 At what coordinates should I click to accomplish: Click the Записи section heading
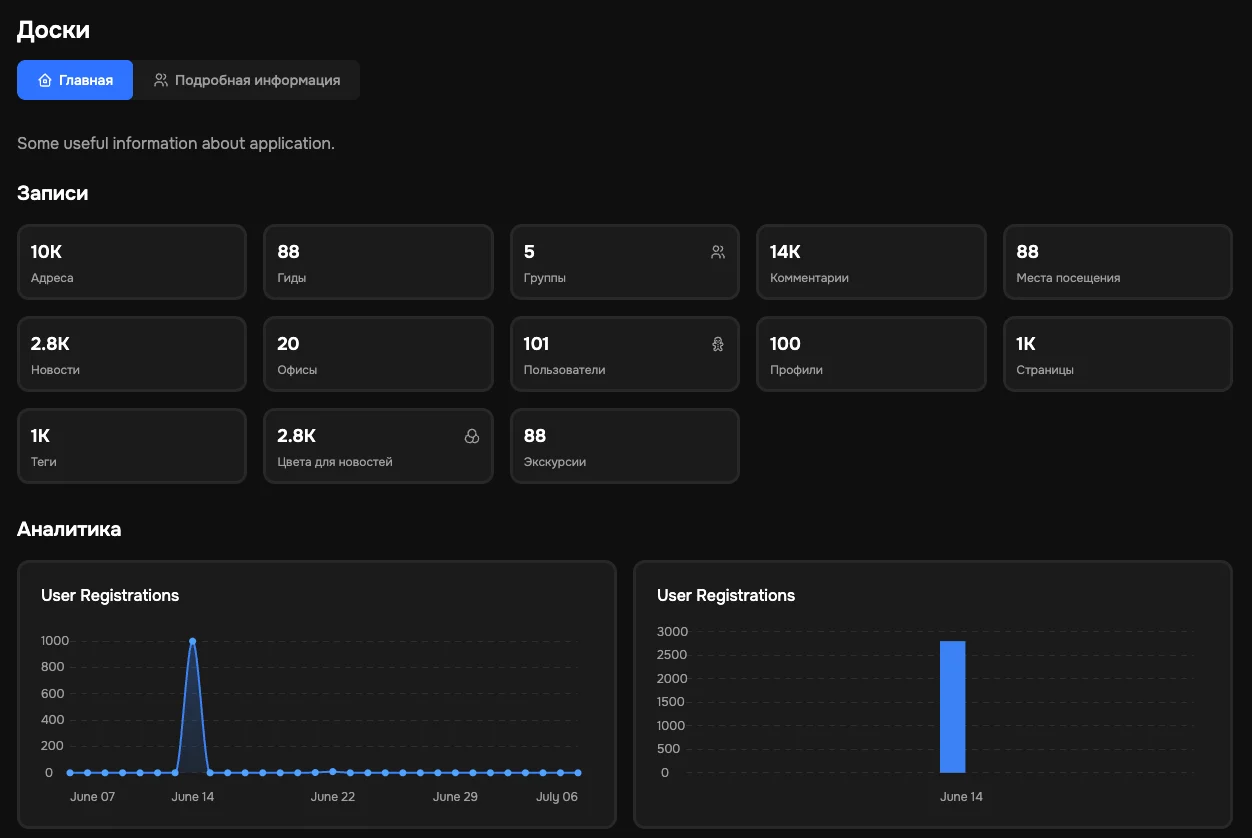tap(53, 193)
